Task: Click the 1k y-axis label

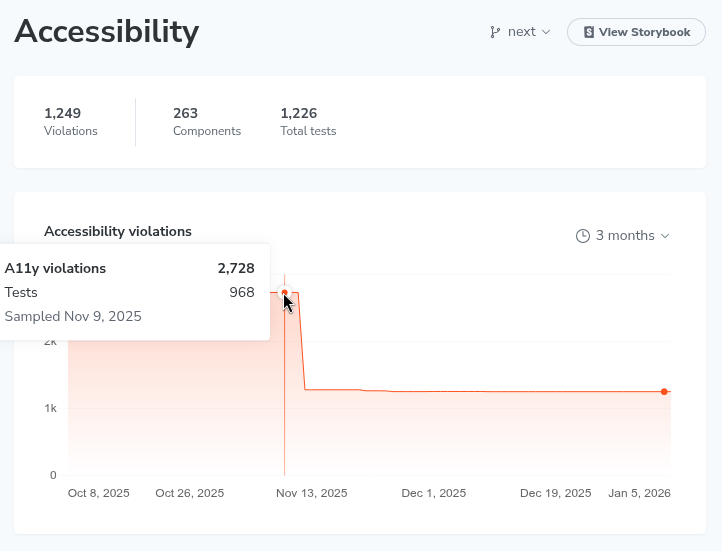Action: tap(51, 408)
